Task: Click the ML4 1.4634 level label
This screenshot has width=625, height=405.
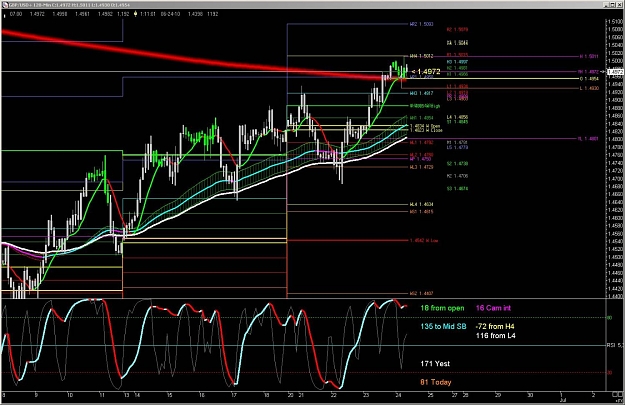Action: (x=421, y=204)
